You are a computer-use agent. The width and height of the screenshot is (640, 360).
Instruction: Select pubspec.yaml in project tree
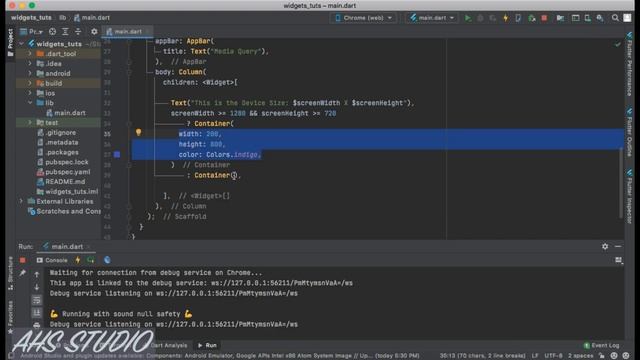tap(64, 172)
